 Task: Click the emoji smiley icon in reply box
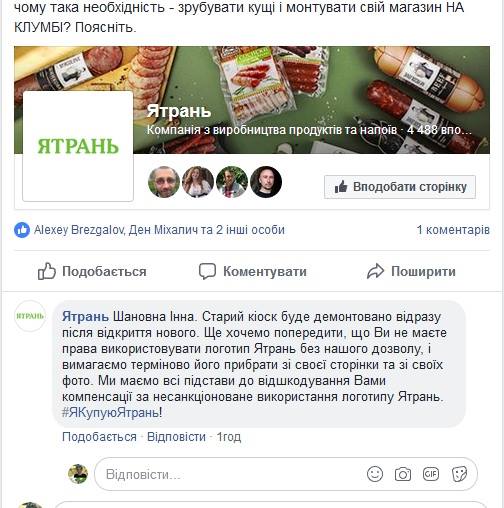375,474
